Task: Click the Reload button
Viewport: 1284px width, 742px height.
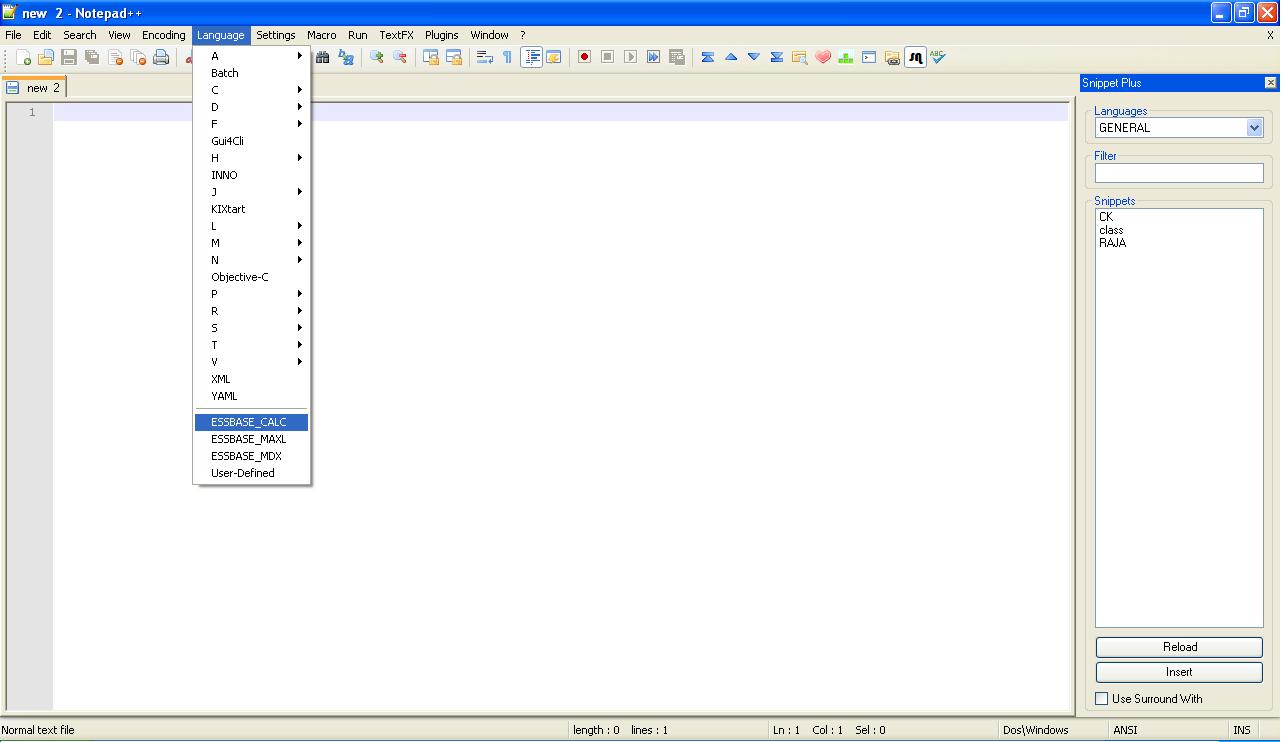Action: (x=1179, y=647)
